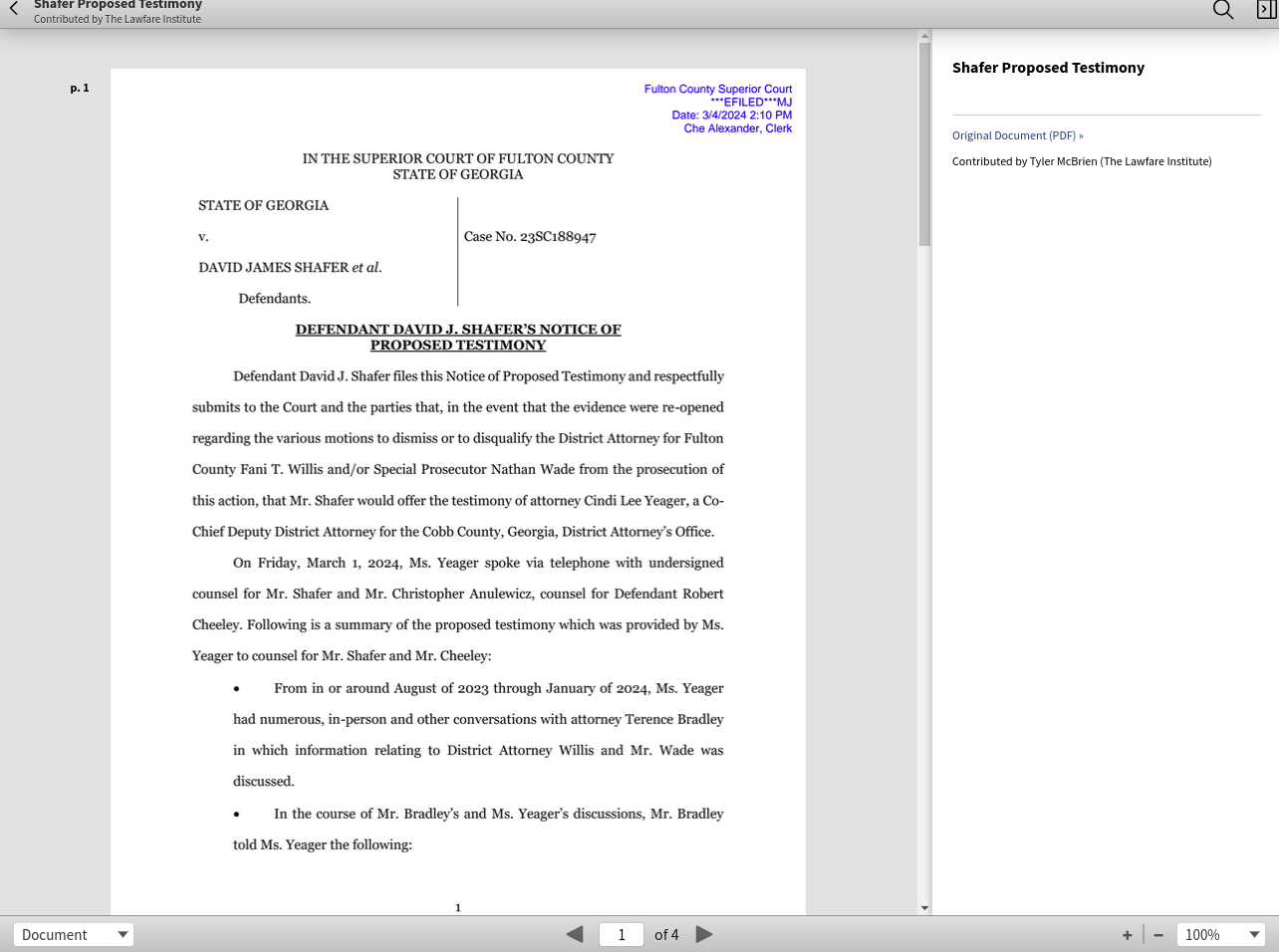Screen dimensions: 1279x952
Task: Open the Document view mode dropdown
Action: click(74, 934)
